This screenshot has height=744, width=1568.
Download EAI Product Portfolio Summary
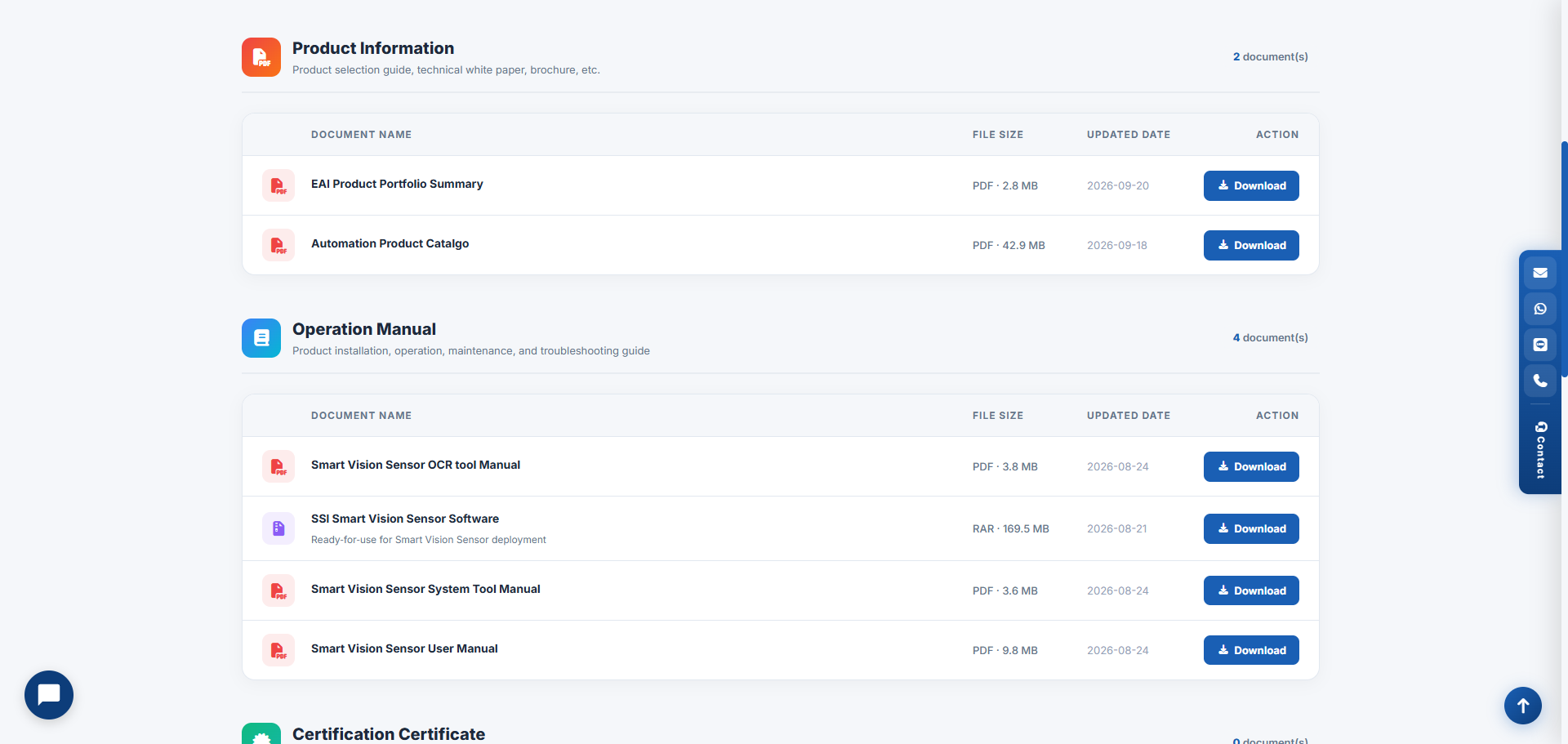(x=1251, y=185)
